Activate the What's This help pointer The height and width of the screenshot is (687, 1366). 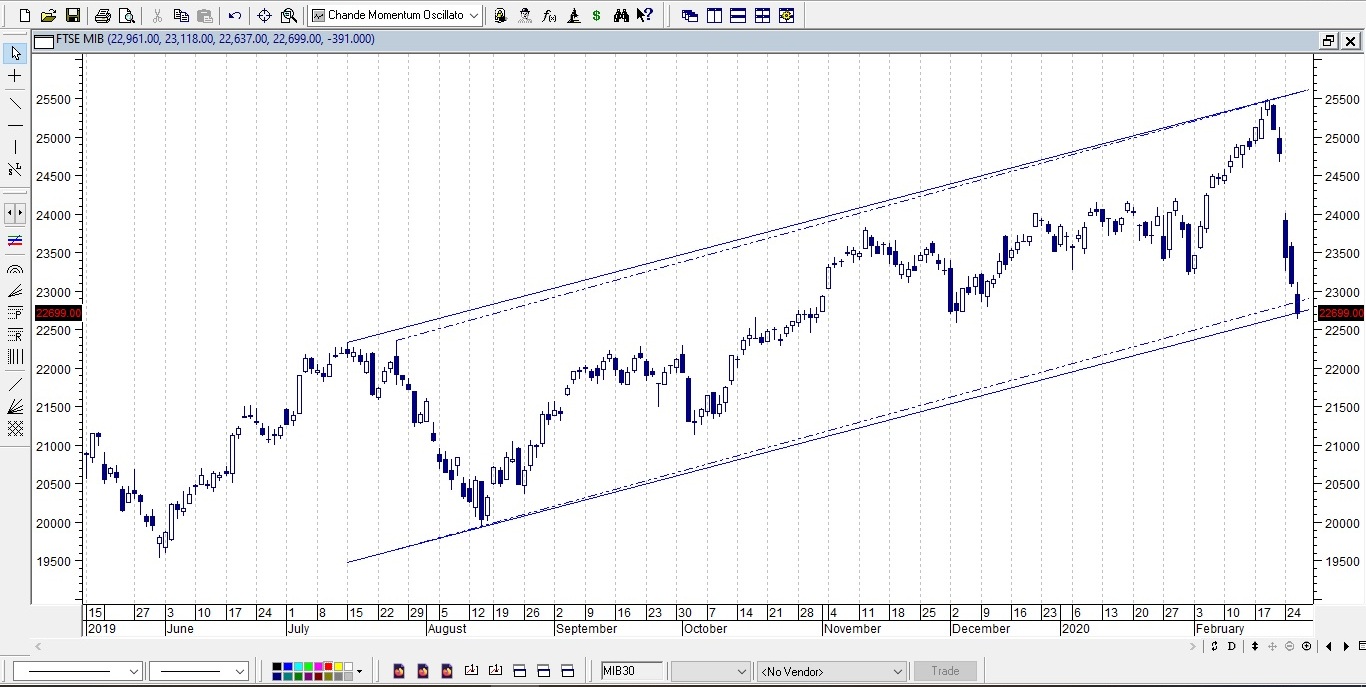(x=645, y=15)
